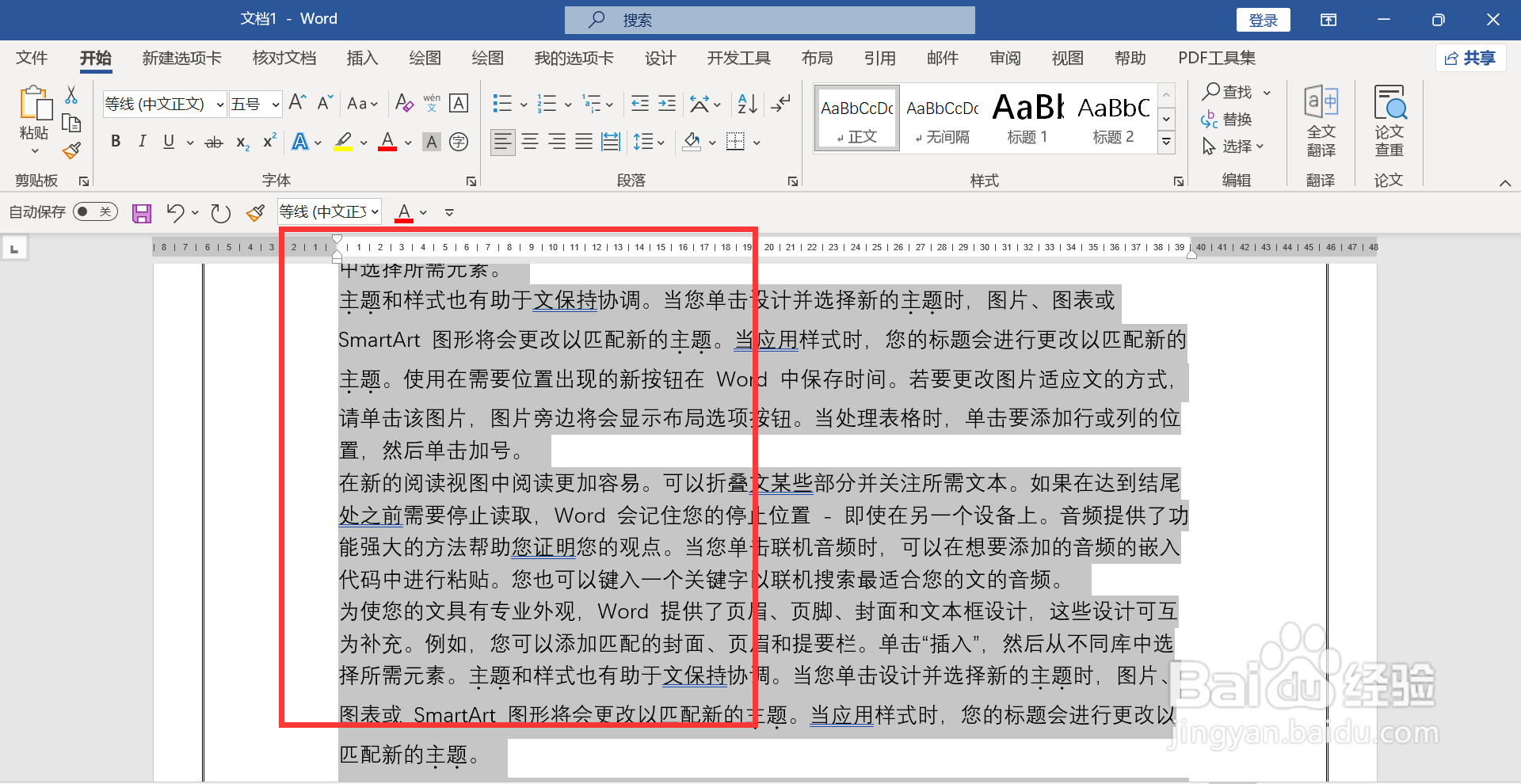The height and width of the screenshot is (784, 1521).
Task: Open the Select (选择) dropdown
Action: tap(1233, 147)
